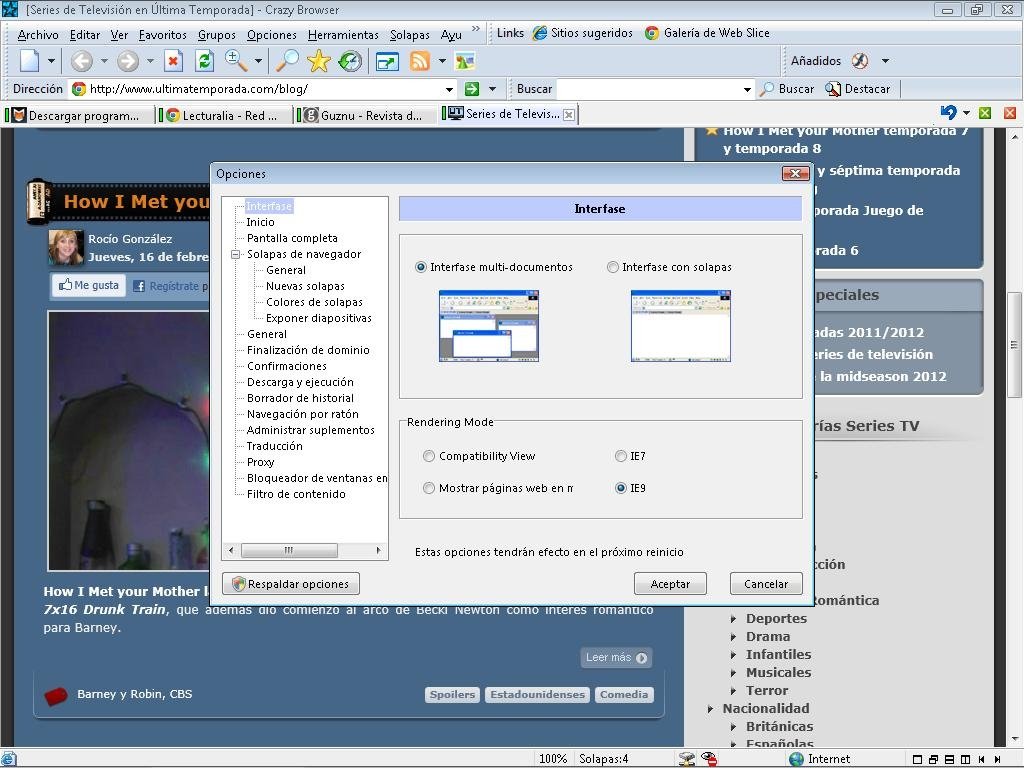
Task: Open the Añadidos toolbar dropdown arrow
Action: pos(886,61)
